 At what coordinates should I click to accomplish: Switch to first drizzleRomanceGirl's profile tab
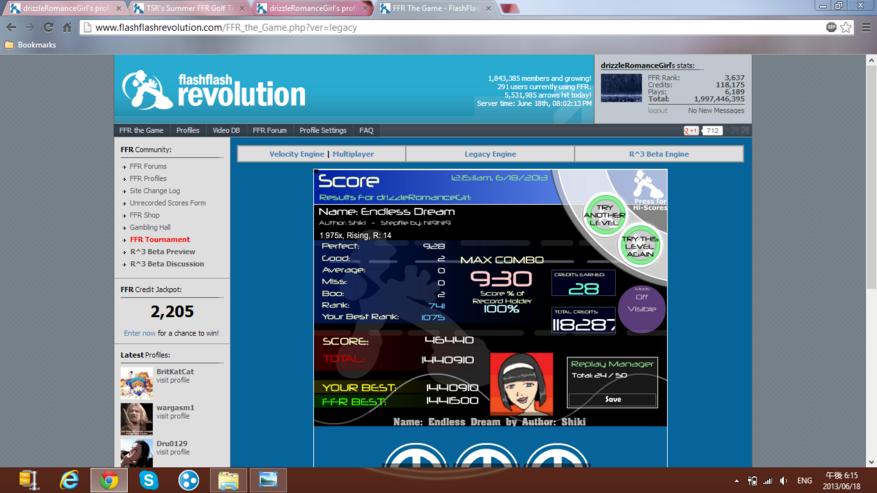click(65, 8)
